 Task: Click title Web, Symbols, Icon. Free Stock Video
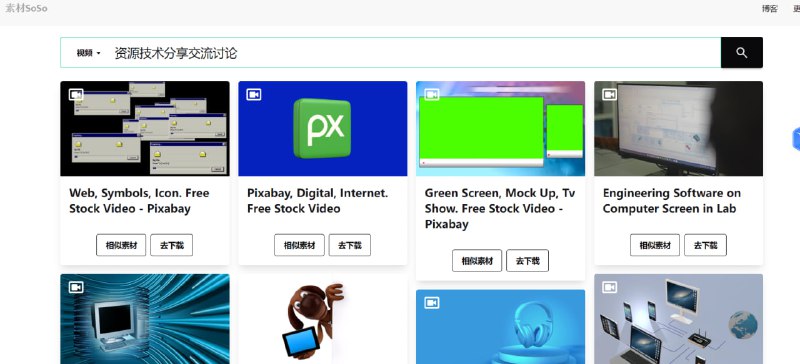pyautogui.click(x=139, y=201)
